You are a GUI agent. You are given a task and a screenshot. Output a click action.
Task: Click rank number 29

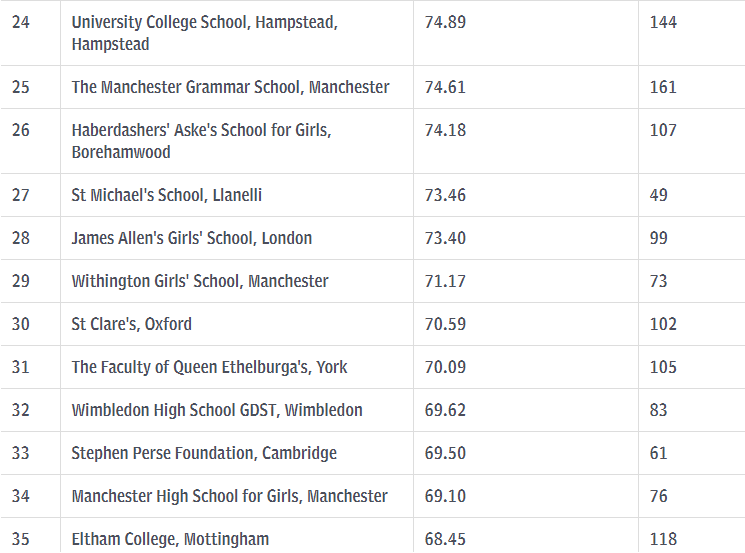[x=21, y=281]
